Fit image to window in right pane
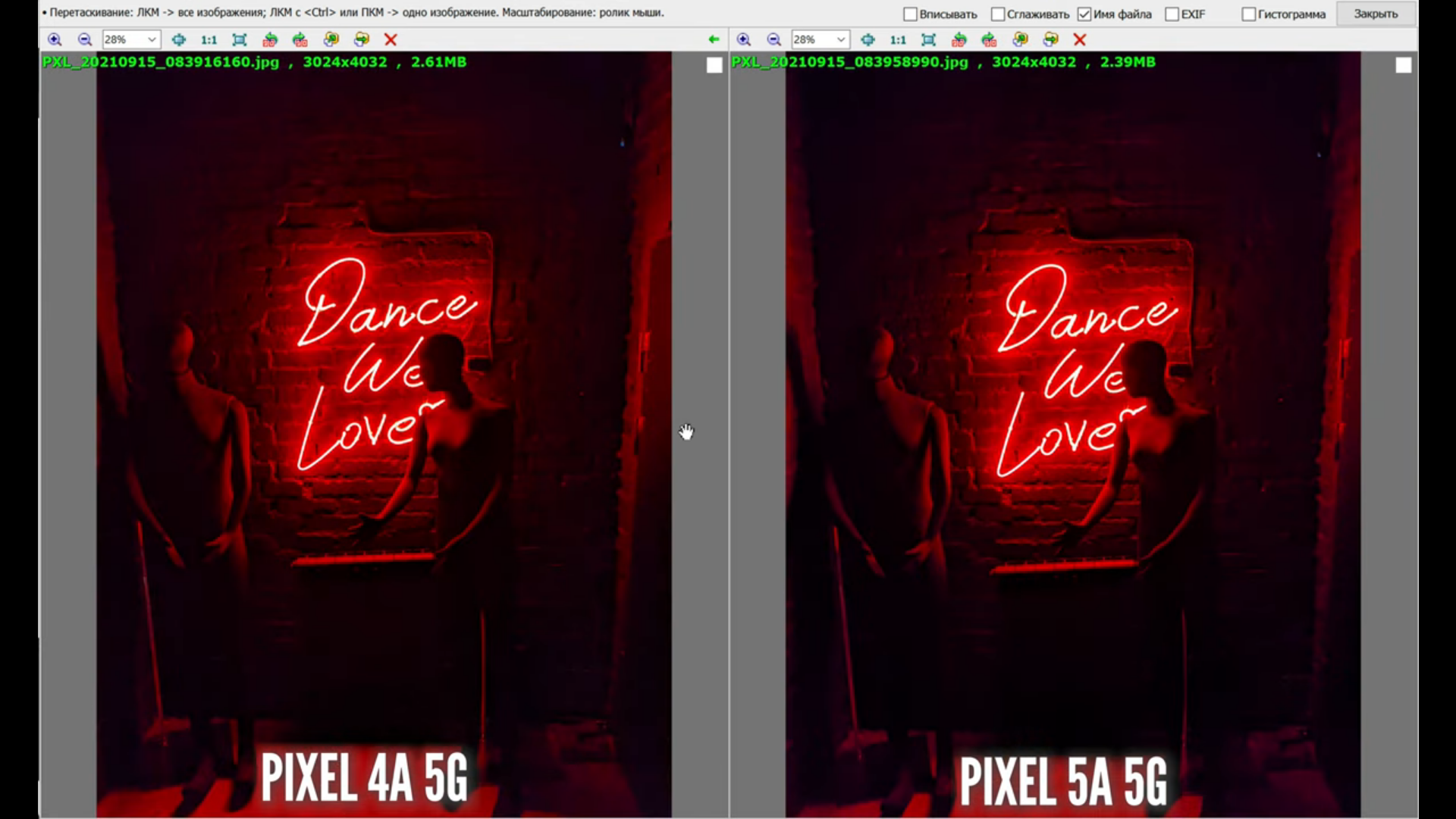Screen dimensions: 1456x819 click(928, 39)
